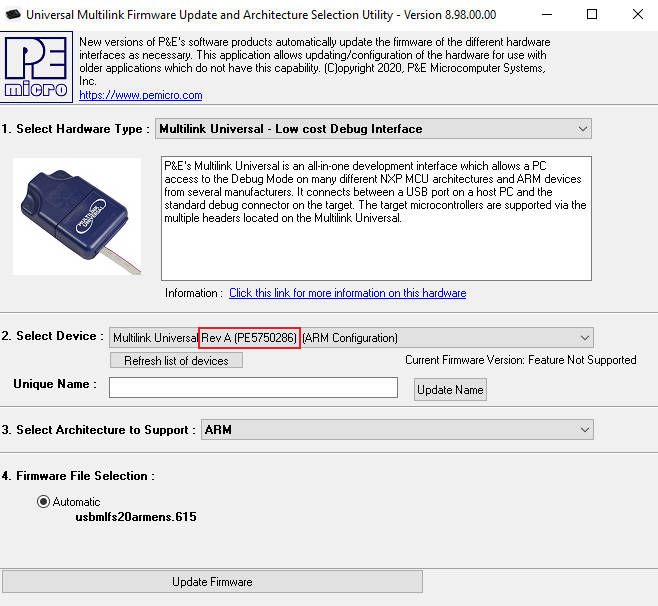Expand the Select Hardware Type dropdown
658x606 pixels.
point(583,129)
